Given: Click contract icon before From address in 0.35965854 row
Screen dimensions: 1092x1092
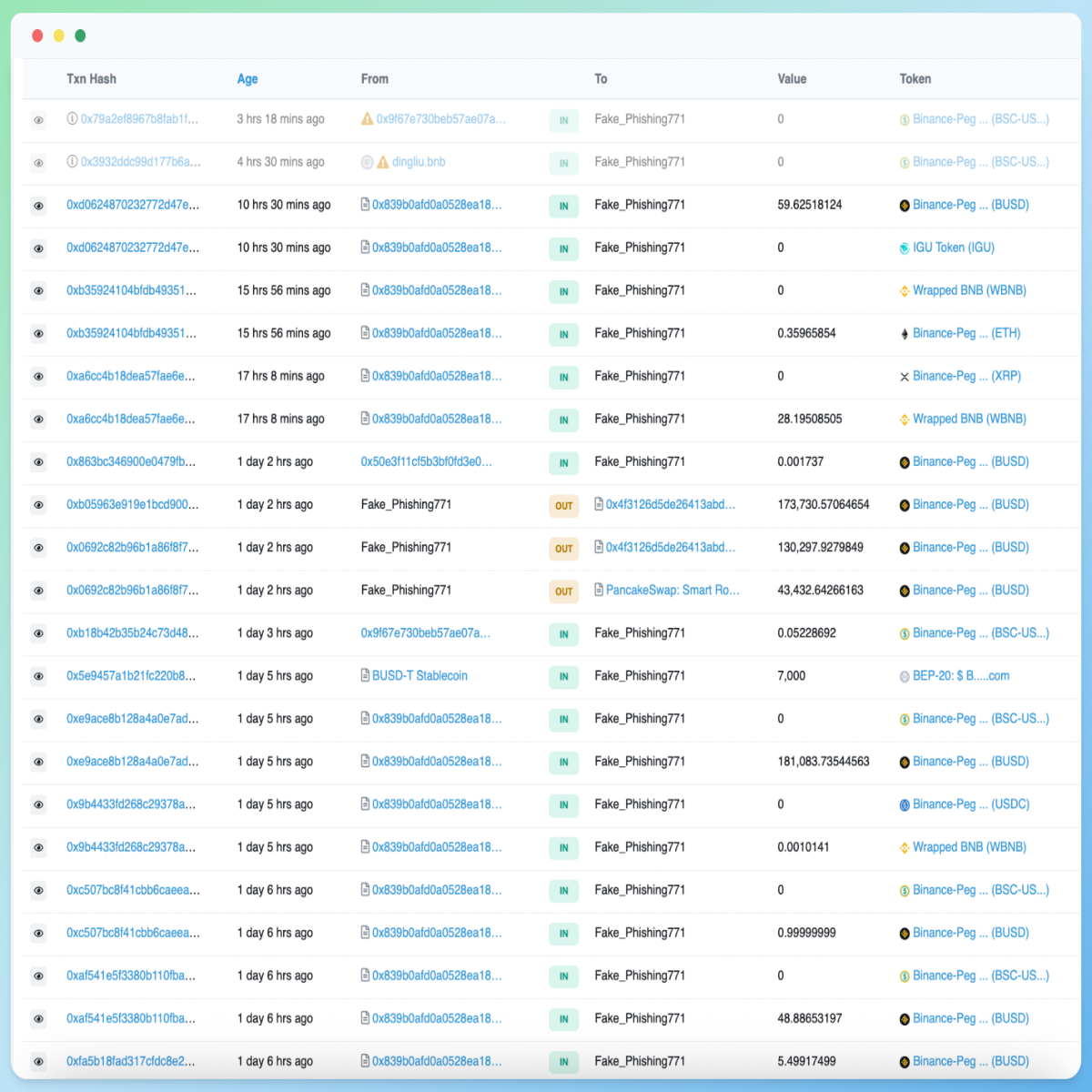Looking at the screenshot, I should [x=366, y=333].
